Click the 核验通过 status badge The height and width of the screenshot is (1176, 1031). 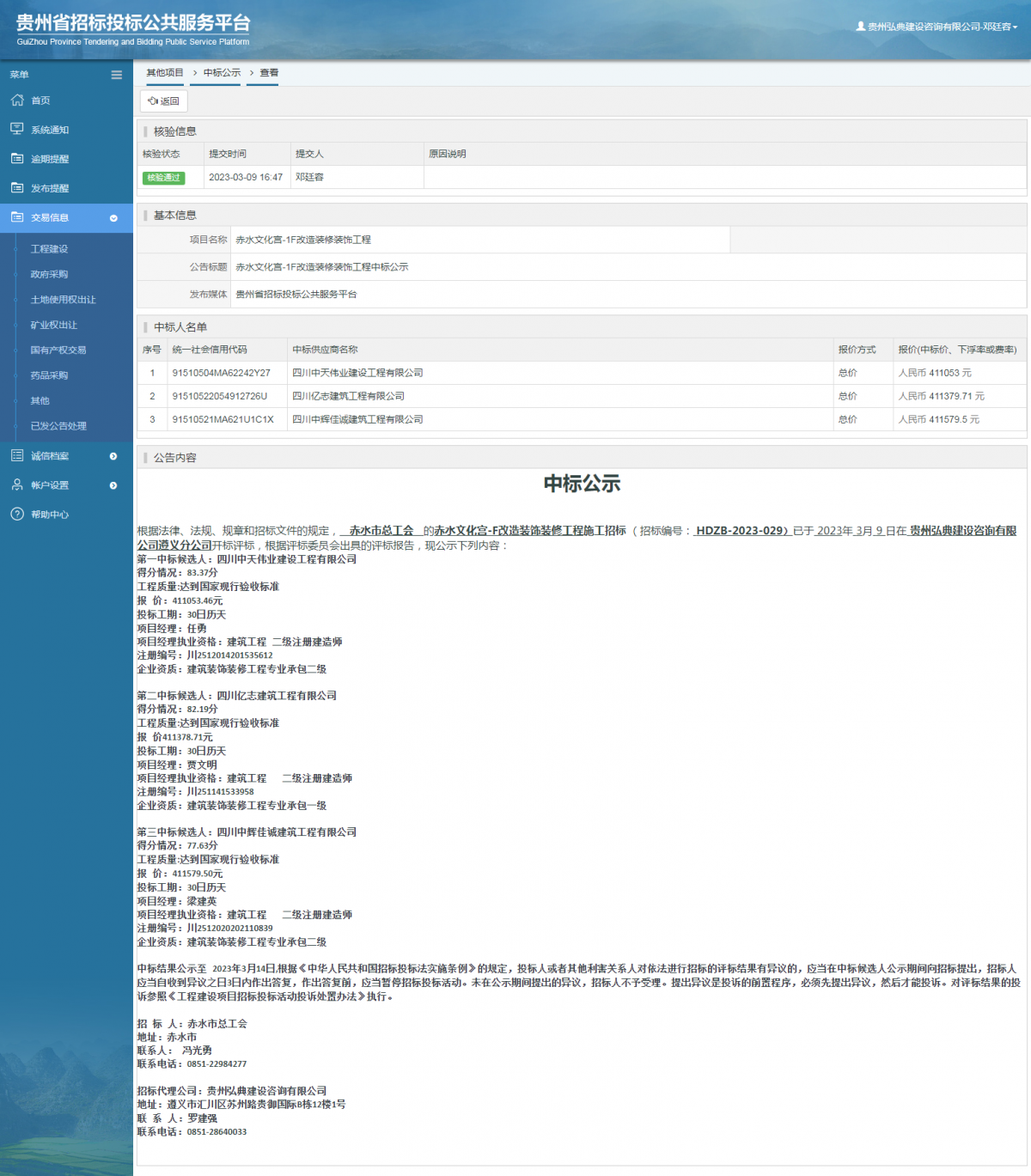pyautogui.click(x=163, y=178)
